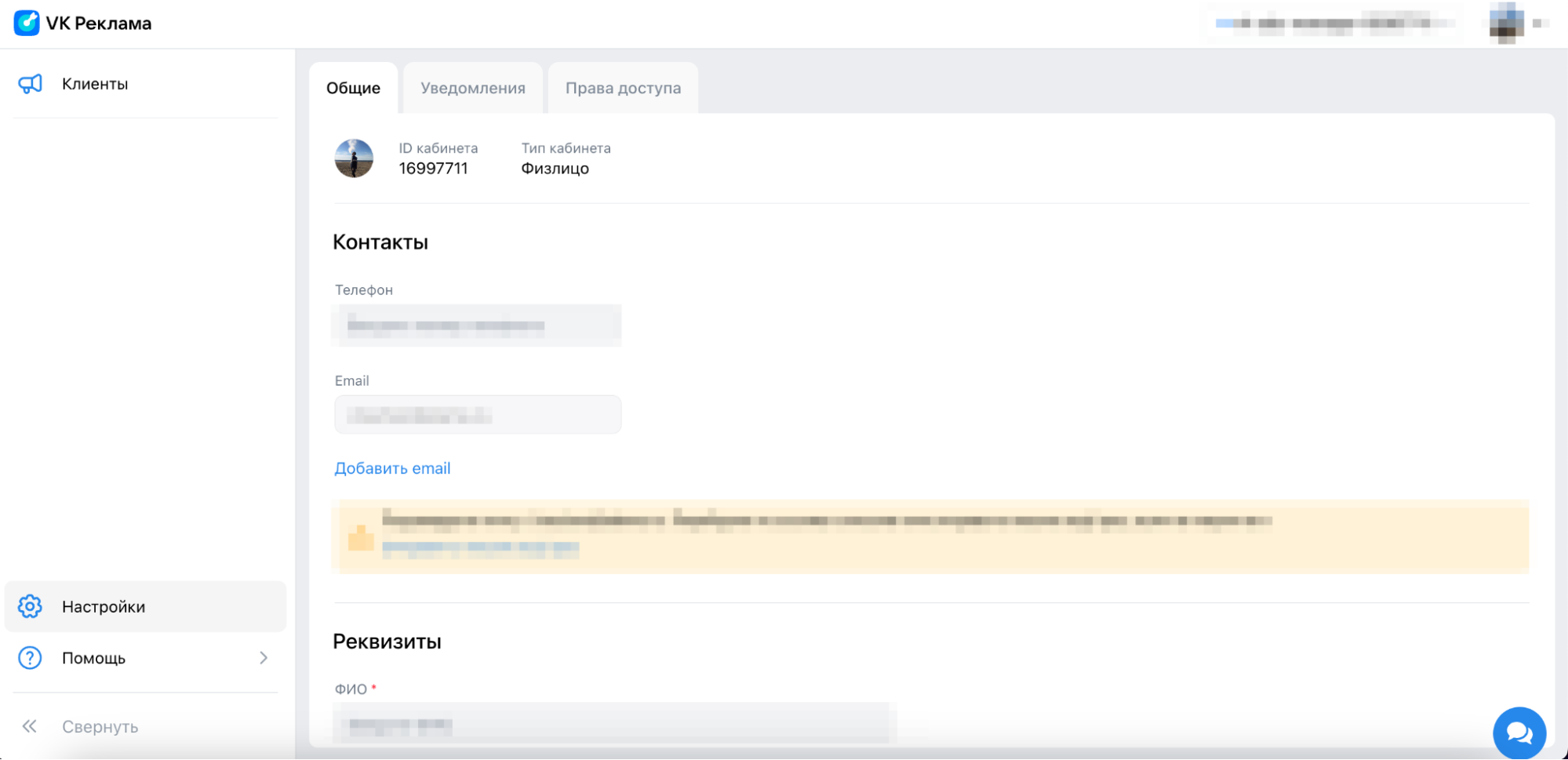This screenshot has height=760, width=1568.
Task: Click the VK Реклама logo icon
Action: pos(27,23)
